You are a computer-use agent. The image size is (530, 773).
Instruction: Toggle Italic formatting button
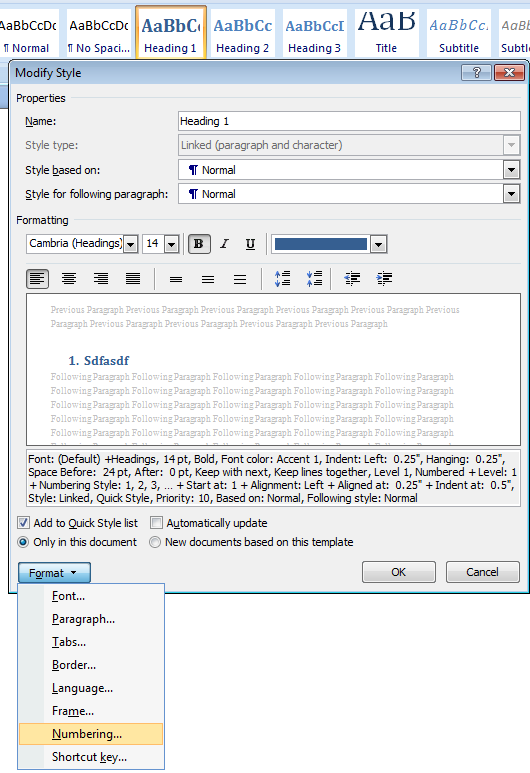(225, 244)
